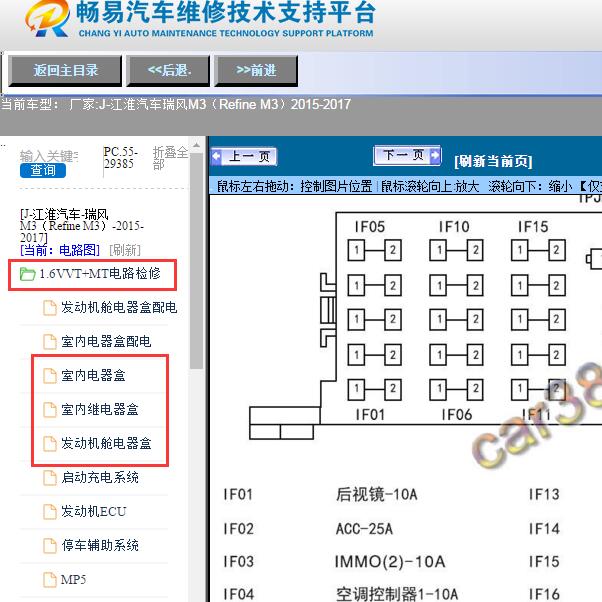
Task: Go to next page 下一页
Action: pos(407,155)
